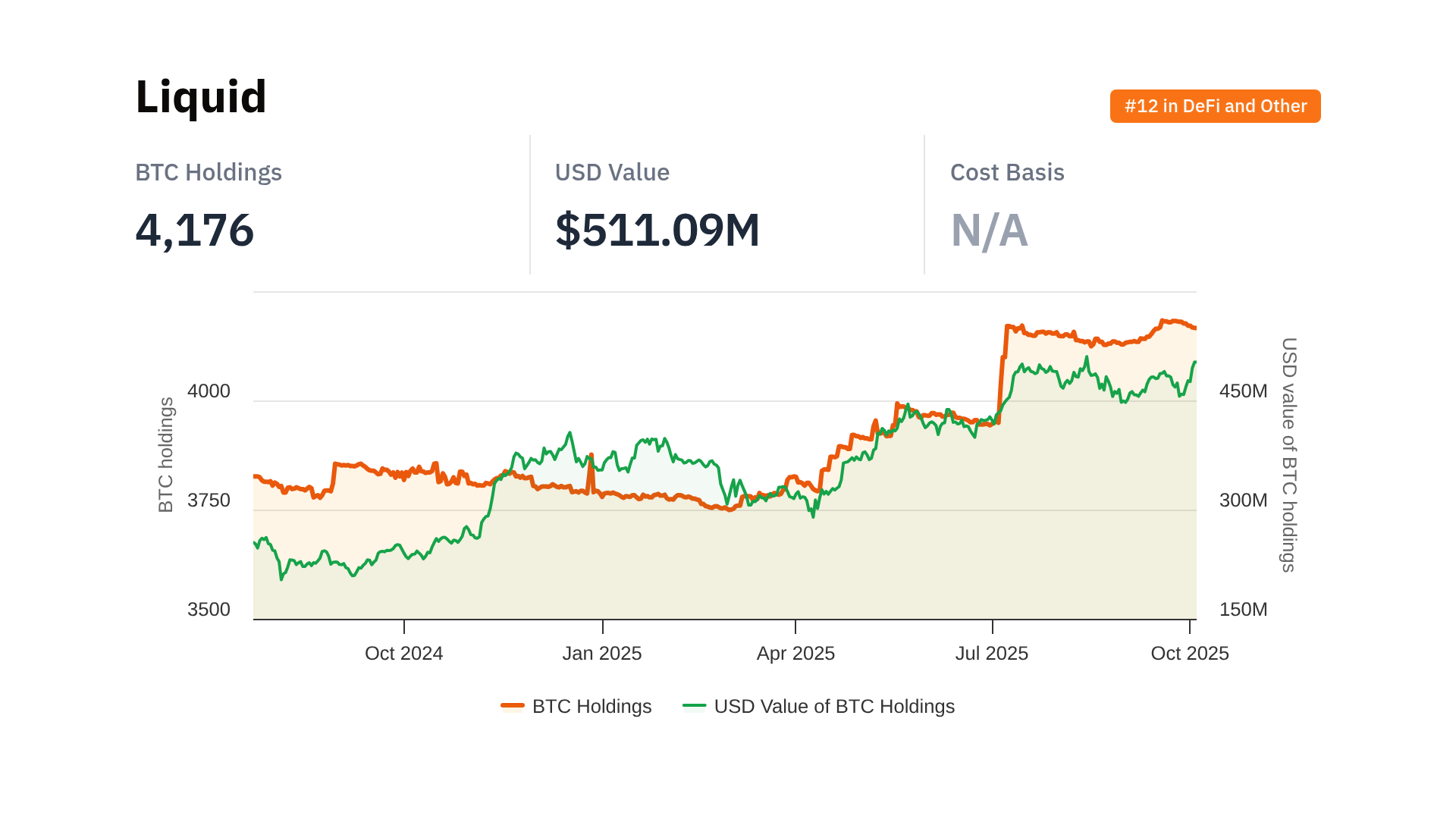Click the Liquid title heading
Image resolution: width=1456 pixels, height=819 pixels.
click(x=201, y=97)
